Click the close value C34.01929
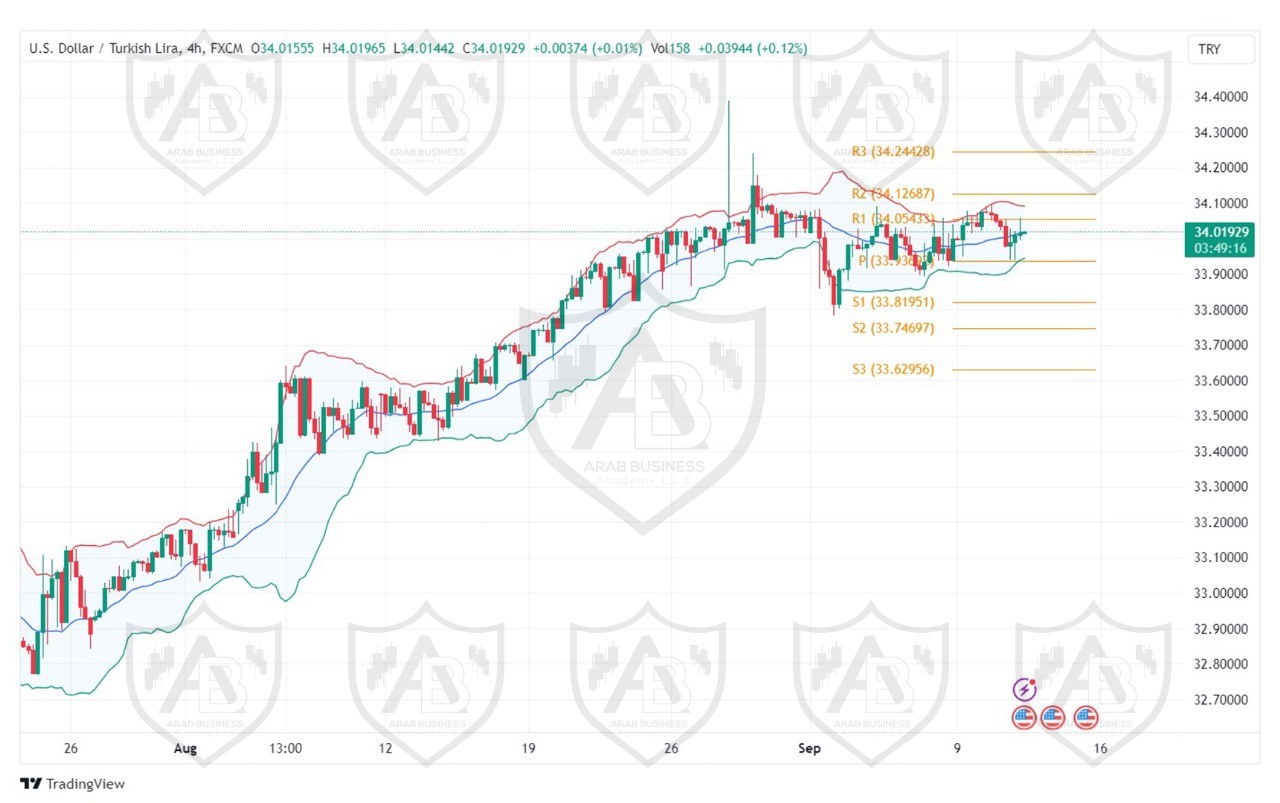 point(494,48)
